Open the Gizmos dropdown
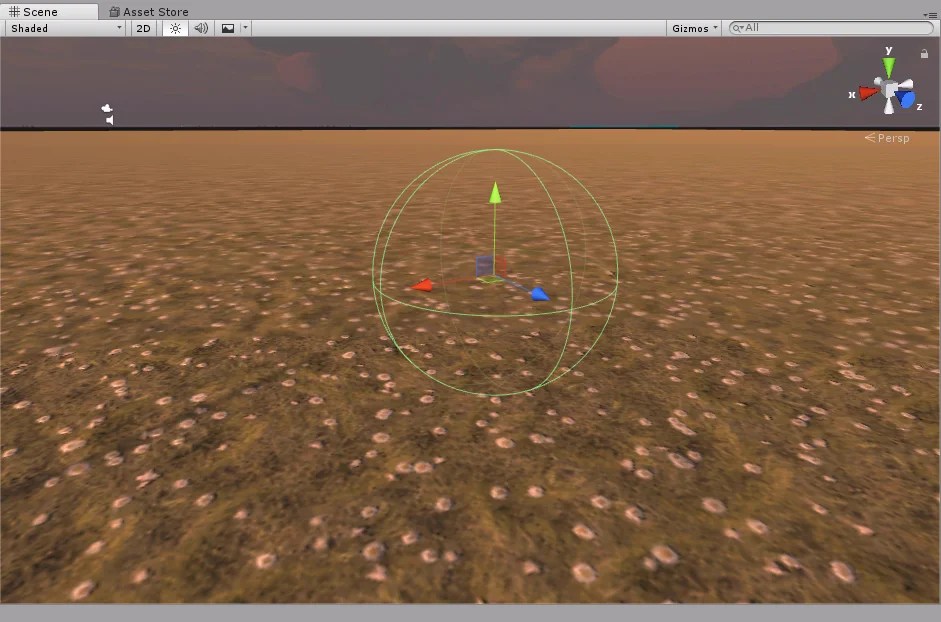This screenshot has height=622, width=941. pyautogui.click(x=694, y=28)
